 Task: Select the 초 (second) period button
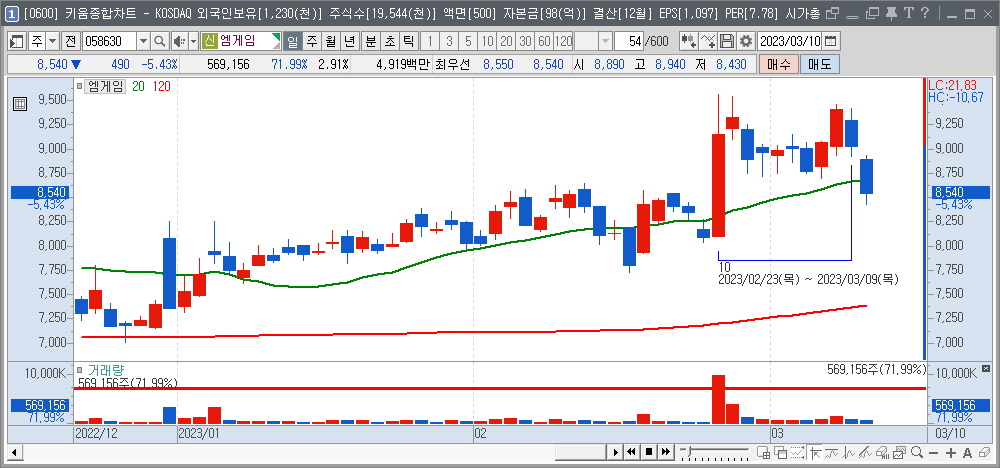(390, 42)
